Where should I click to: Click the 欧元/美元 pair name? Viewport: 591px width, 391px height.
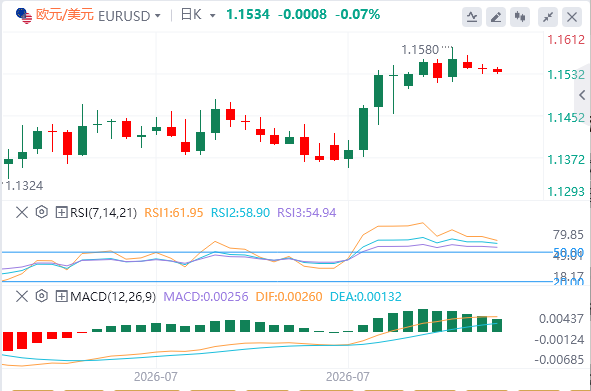(64, 15)
